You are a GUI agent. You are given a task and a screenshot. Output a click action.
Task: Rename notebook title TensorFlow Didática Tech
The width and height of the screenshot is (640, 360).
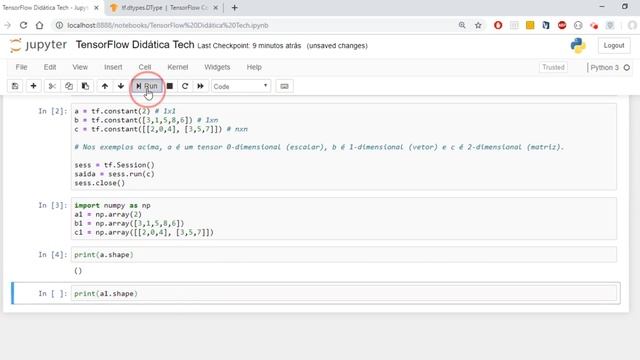pos(135,44)
